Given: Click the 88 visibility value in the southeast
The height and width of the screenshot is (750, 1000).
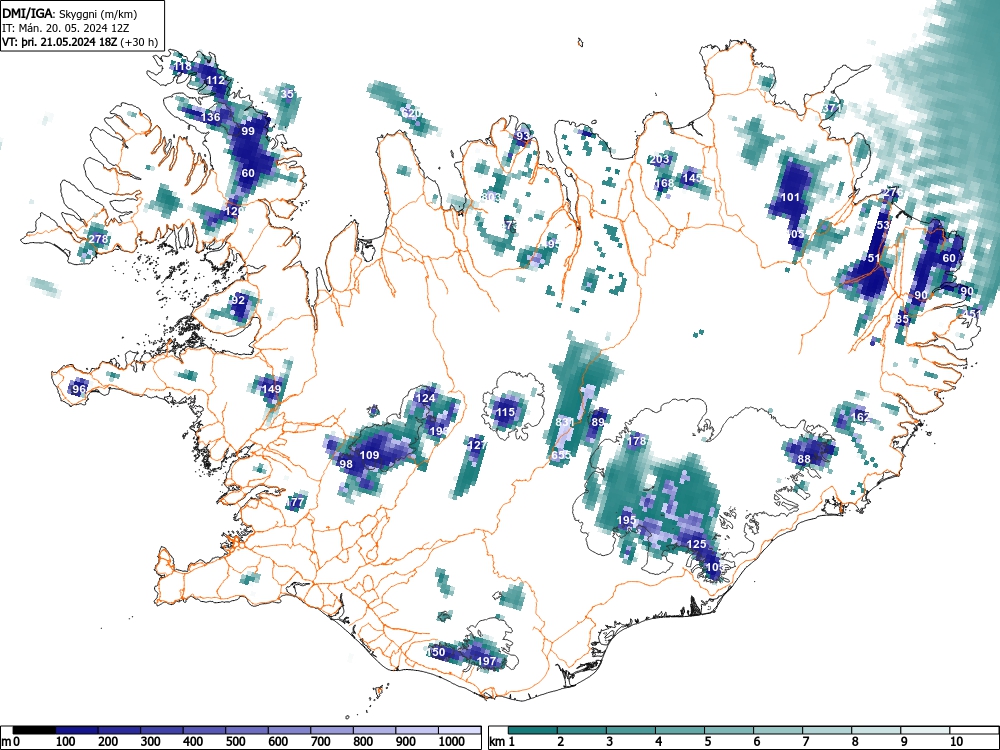Looking at the screenshot, I should tap(804, 459).
